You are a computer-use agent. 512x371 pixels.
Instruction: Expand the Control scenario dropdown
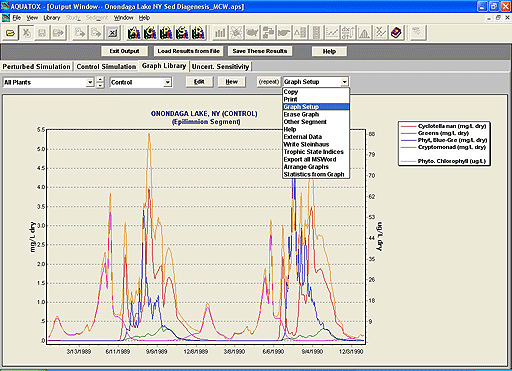[x=168, y=82]
